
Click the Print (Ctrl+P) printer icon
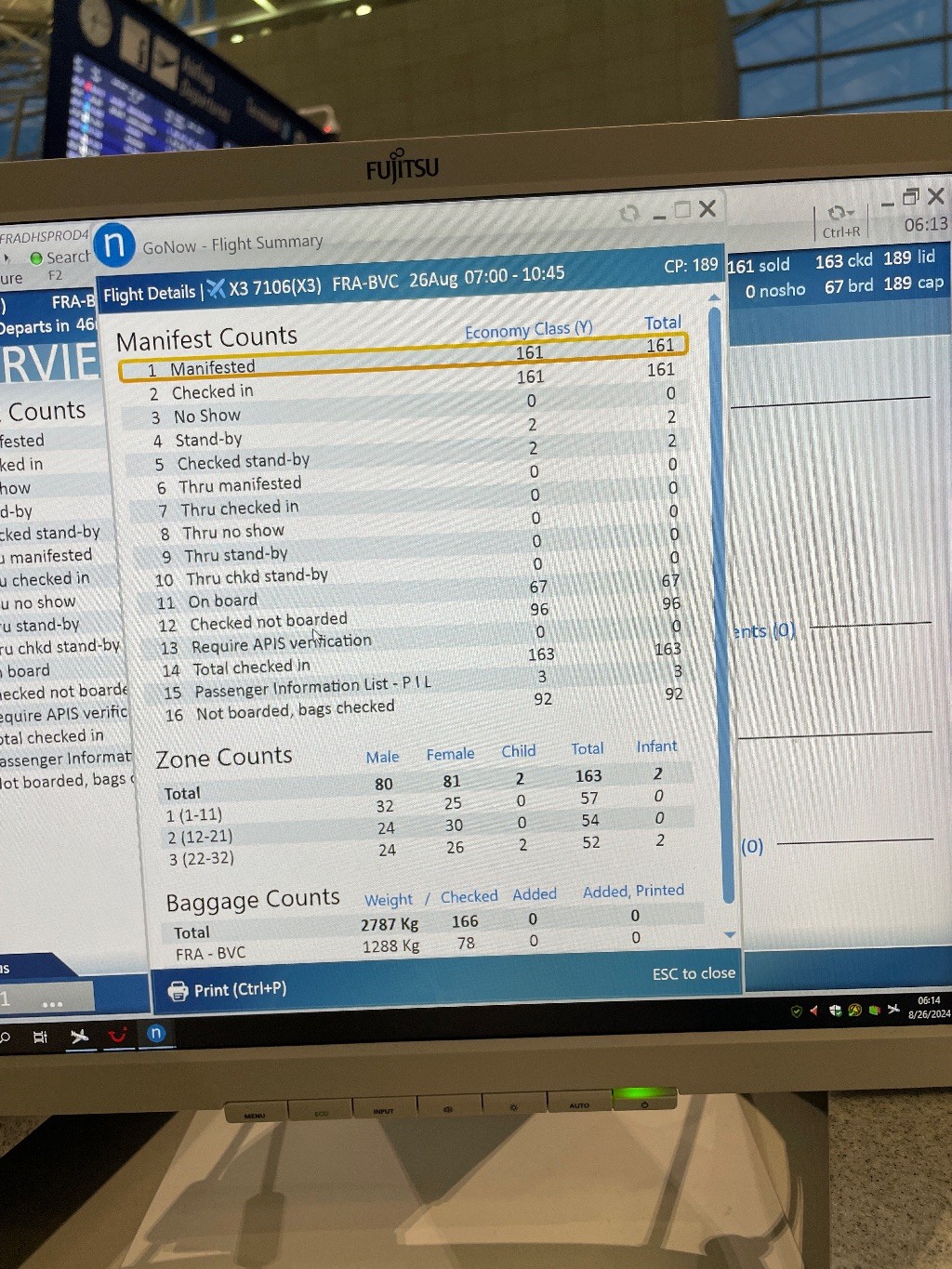[x=178, y=991]
